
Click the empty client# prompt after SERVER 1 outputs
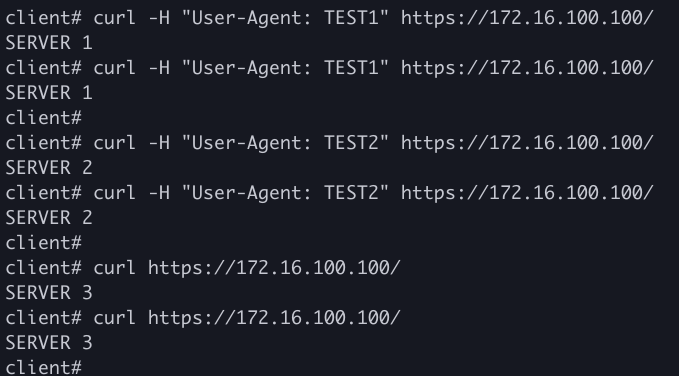[43, 118]
